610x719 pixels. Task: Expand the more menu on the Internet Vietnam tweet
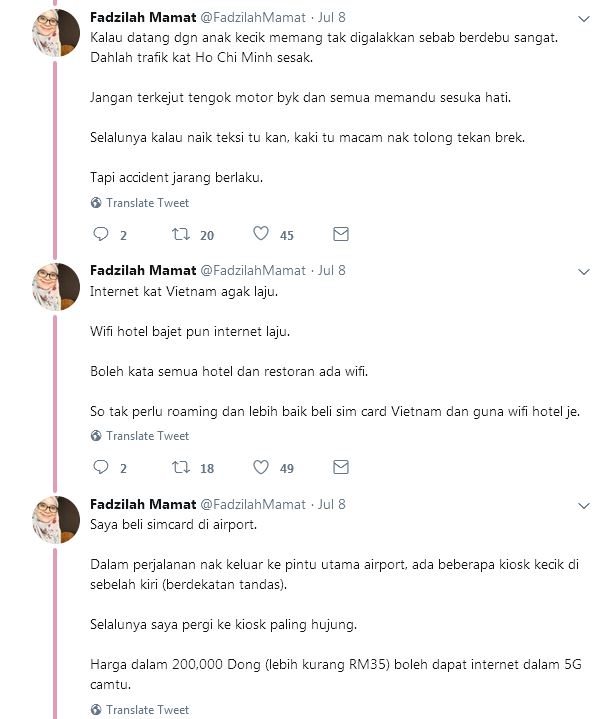click(x=583, y=272)
